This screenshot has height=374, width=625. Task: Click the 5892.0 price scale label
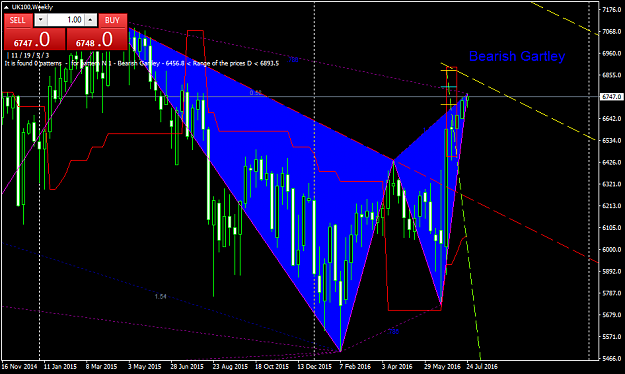click(611, 271)
